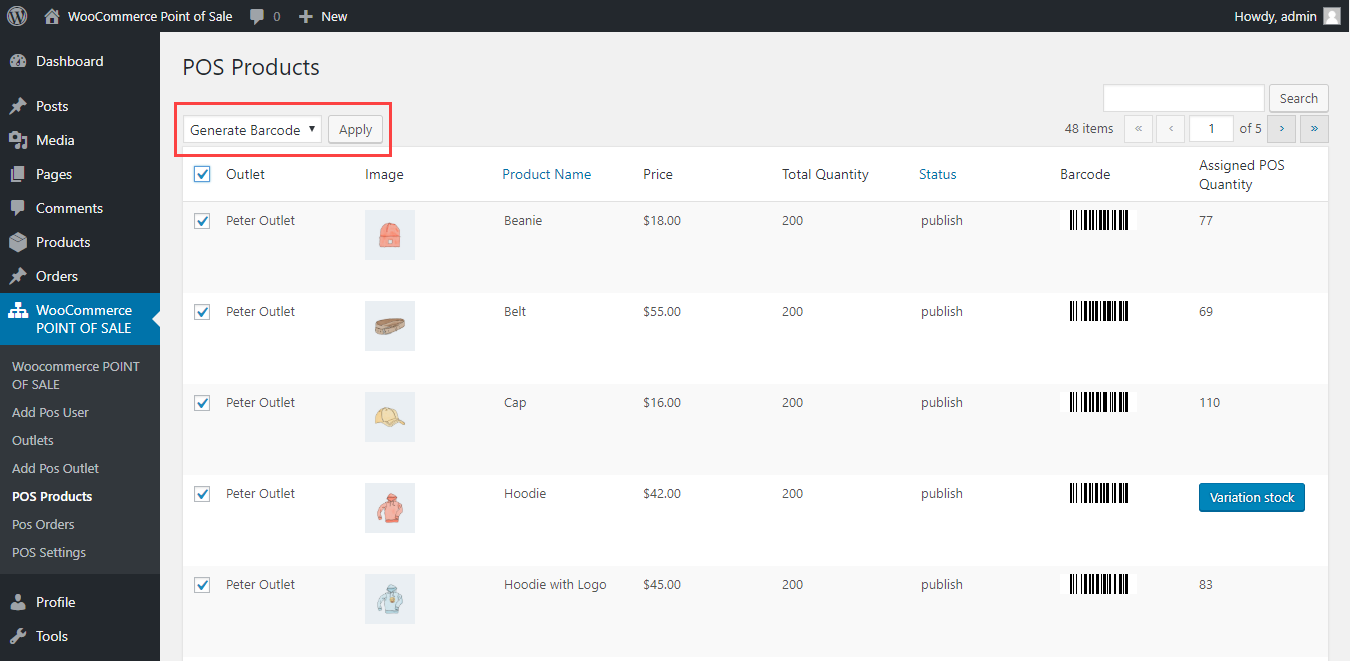Click the Posts pushpin icon
1350x661 pixels.
coord(18,106)
